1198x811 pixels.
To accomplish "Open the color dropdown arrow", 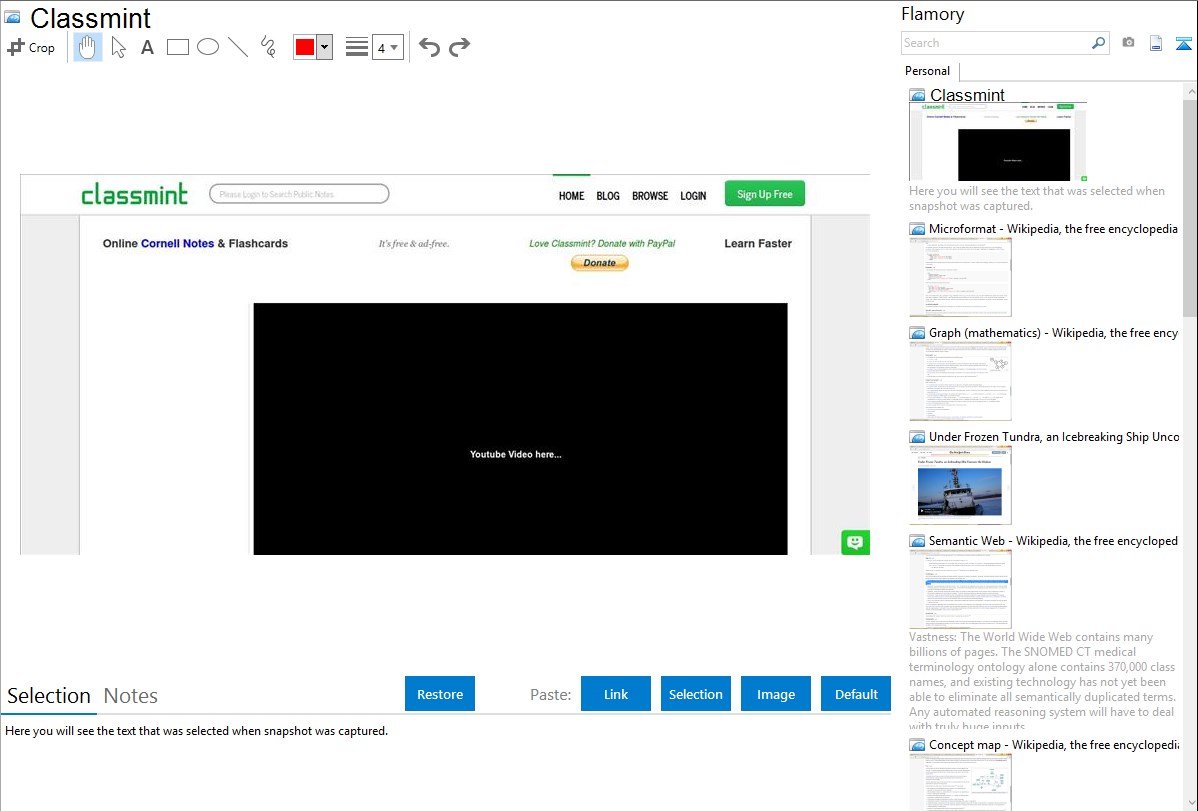I will [x=325, y=47].
